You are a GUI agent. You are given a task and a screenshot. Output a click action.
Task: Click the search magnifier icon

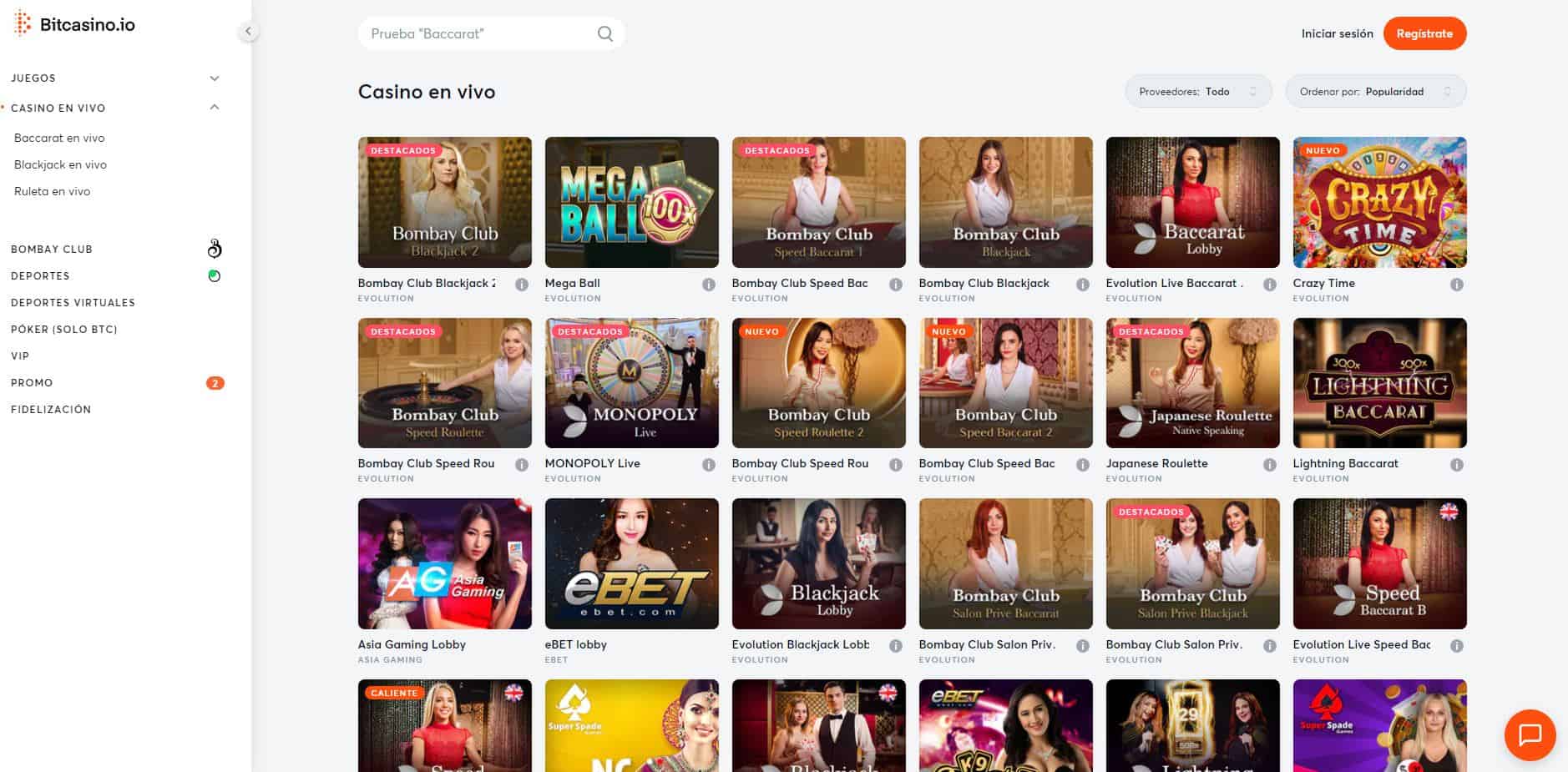pyautogui.click(x=605, y=33)
